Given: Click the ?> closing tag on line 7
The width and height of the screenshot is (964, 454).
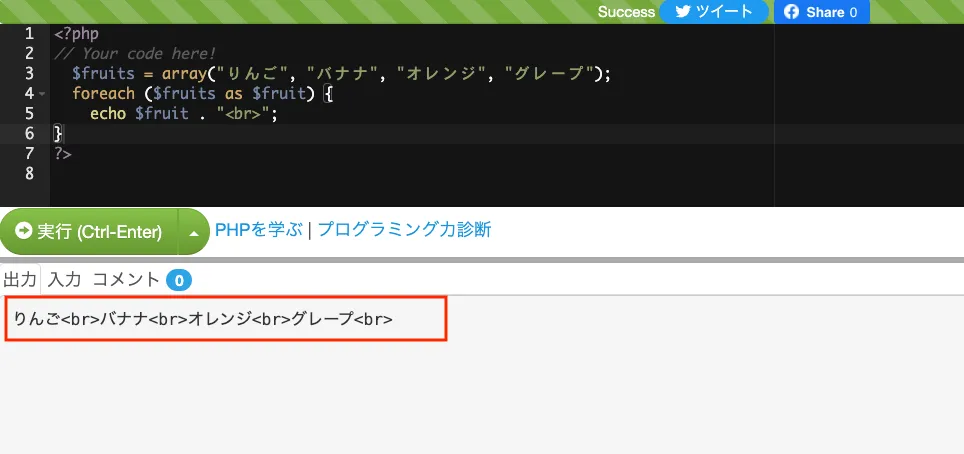Looking at the screenshot, I should click(x=63, y=154).
